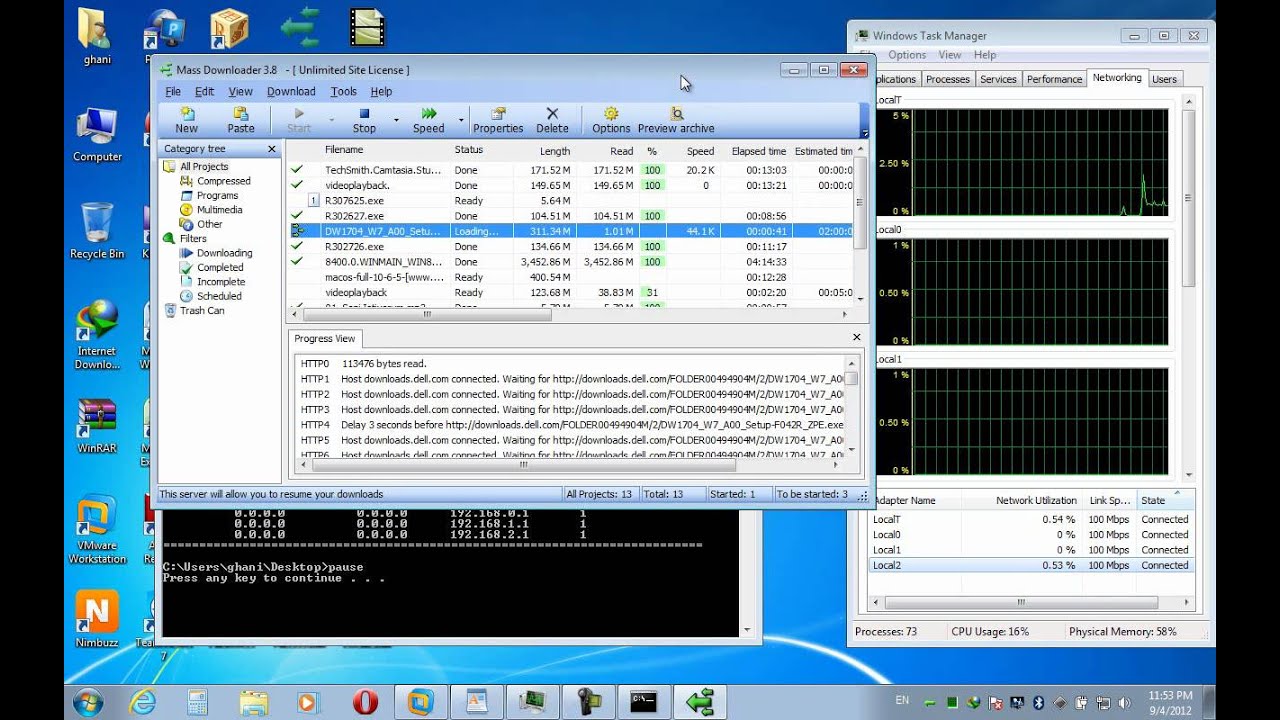Open the Options menu in Task Manager
Image resolution: width=1280 pixels, height=720 pixels.
[906, 55]
